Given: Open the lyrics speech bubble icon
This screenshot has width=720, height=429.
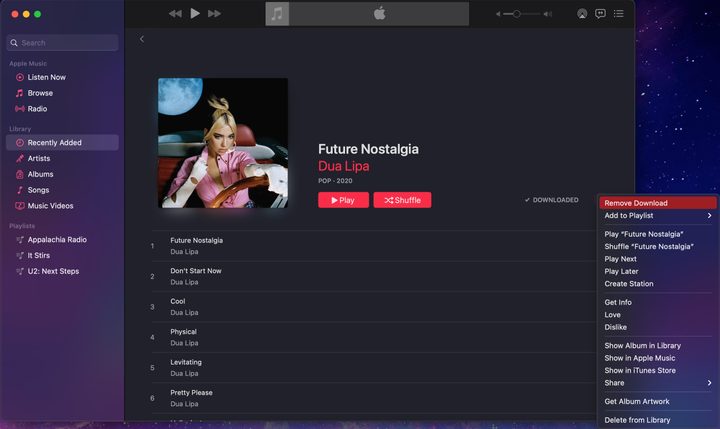Looking at the screenshot, I should (x=600, y=14).
